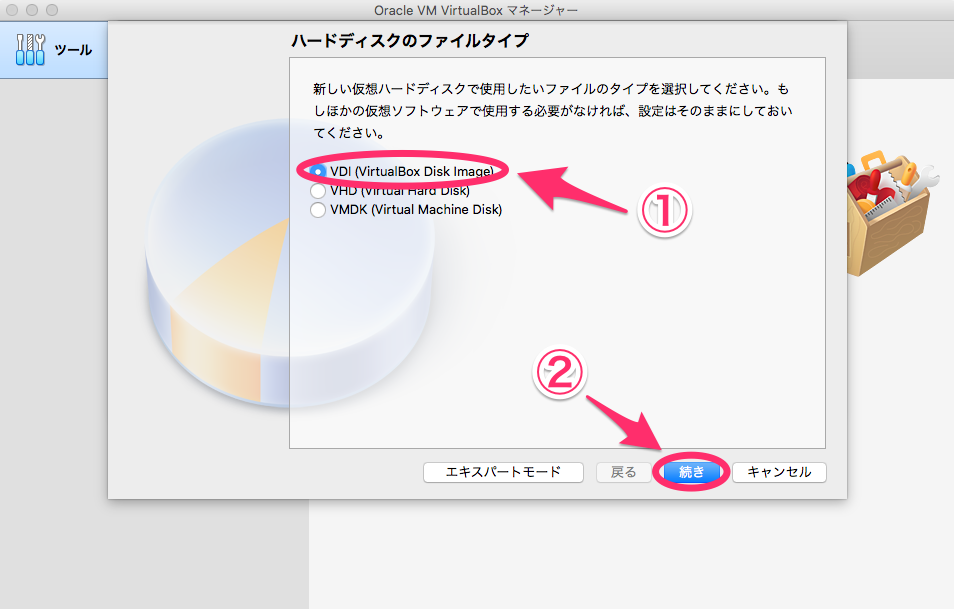Screen dimensions: 954x609
Task: Click the disabled 戻る button
Action: click(624, 472)
